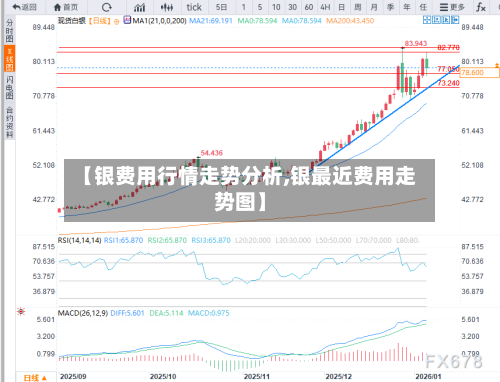The width and height of the screenshot is (500, 382).
Task: Switch to tick chart
Action: [x=194, y=7]
